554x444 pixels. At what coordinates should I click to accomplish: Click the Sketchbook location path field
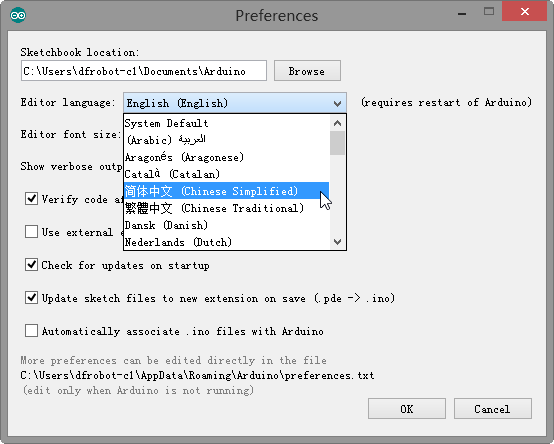[144, 71]
